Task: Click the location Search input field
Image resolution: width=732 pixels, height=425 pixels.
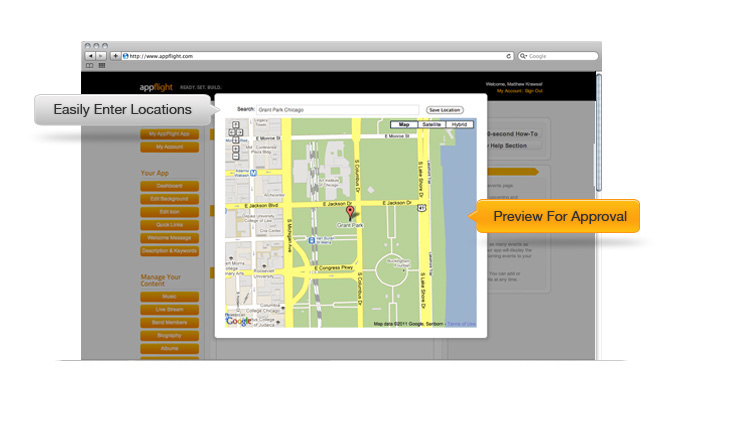Action: click(338, 110)
